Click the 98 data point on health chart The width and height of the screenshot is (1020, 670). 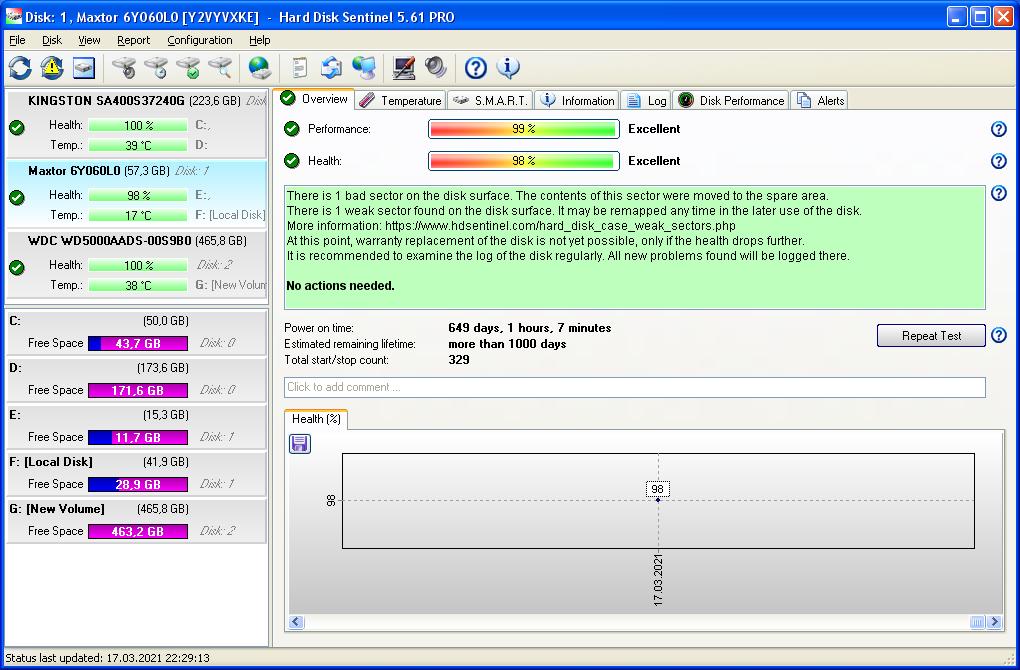(x=658, y=500)
